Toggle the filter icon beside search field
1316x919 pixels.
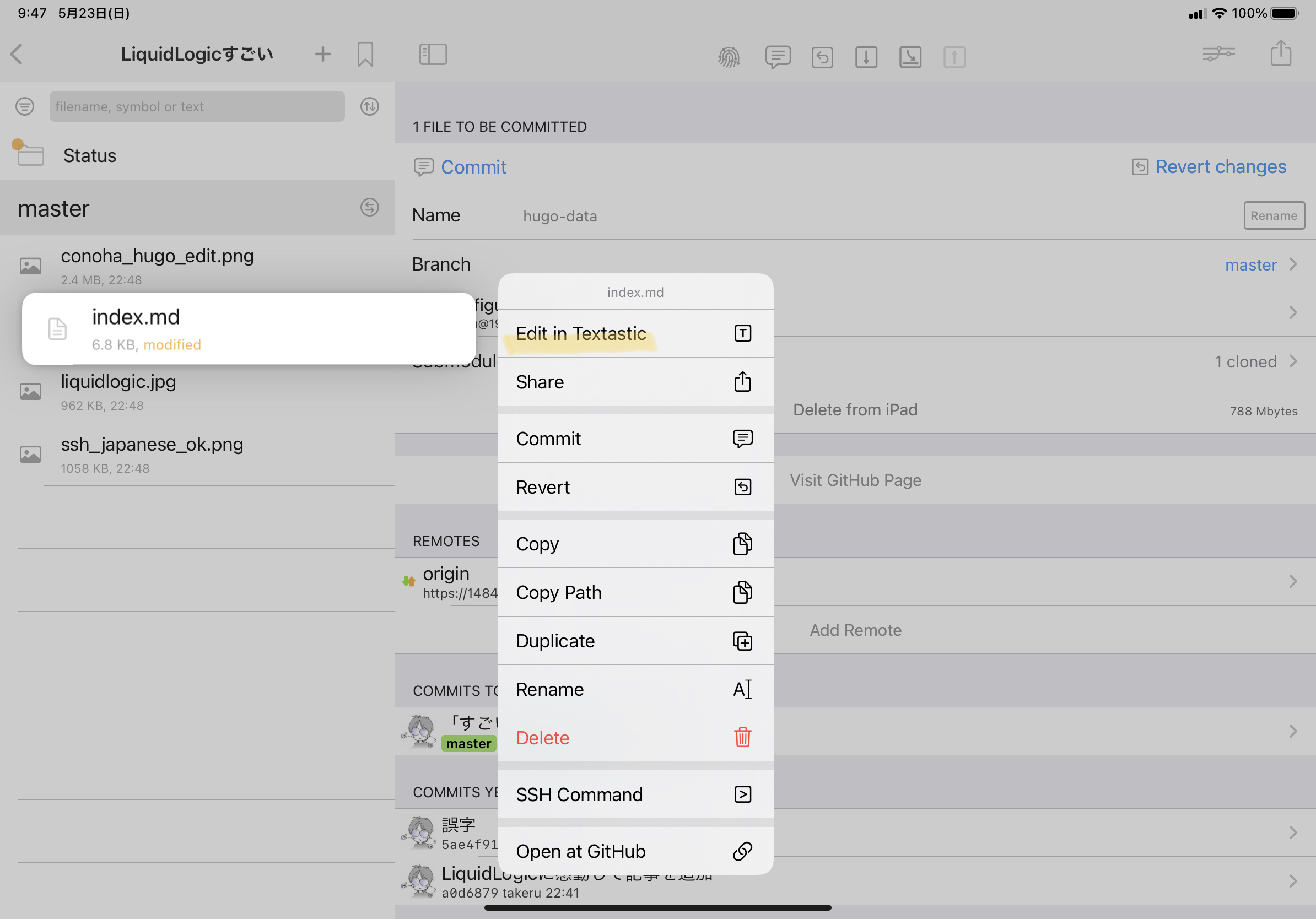pos(25,106)
